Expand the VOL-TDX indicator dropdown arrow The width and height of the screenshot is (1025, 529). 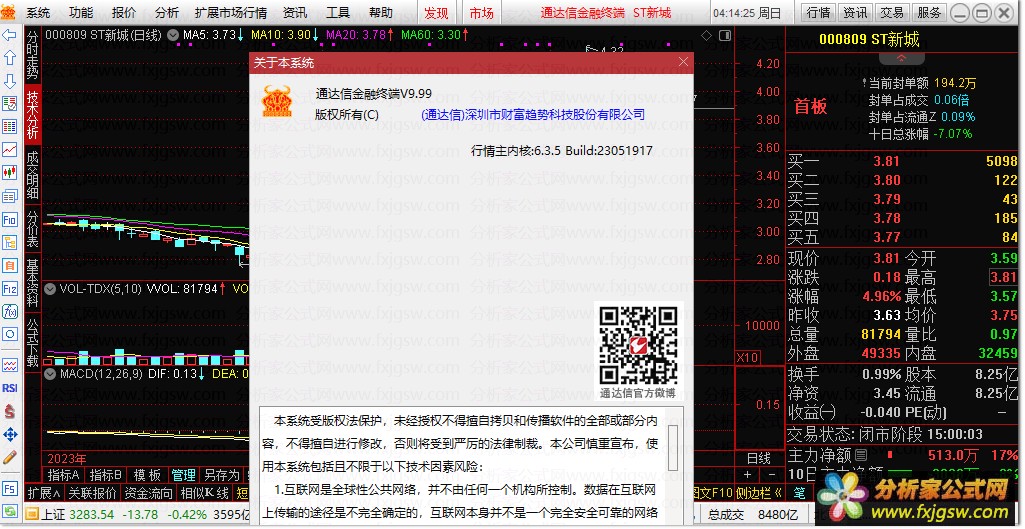point(50,288)
